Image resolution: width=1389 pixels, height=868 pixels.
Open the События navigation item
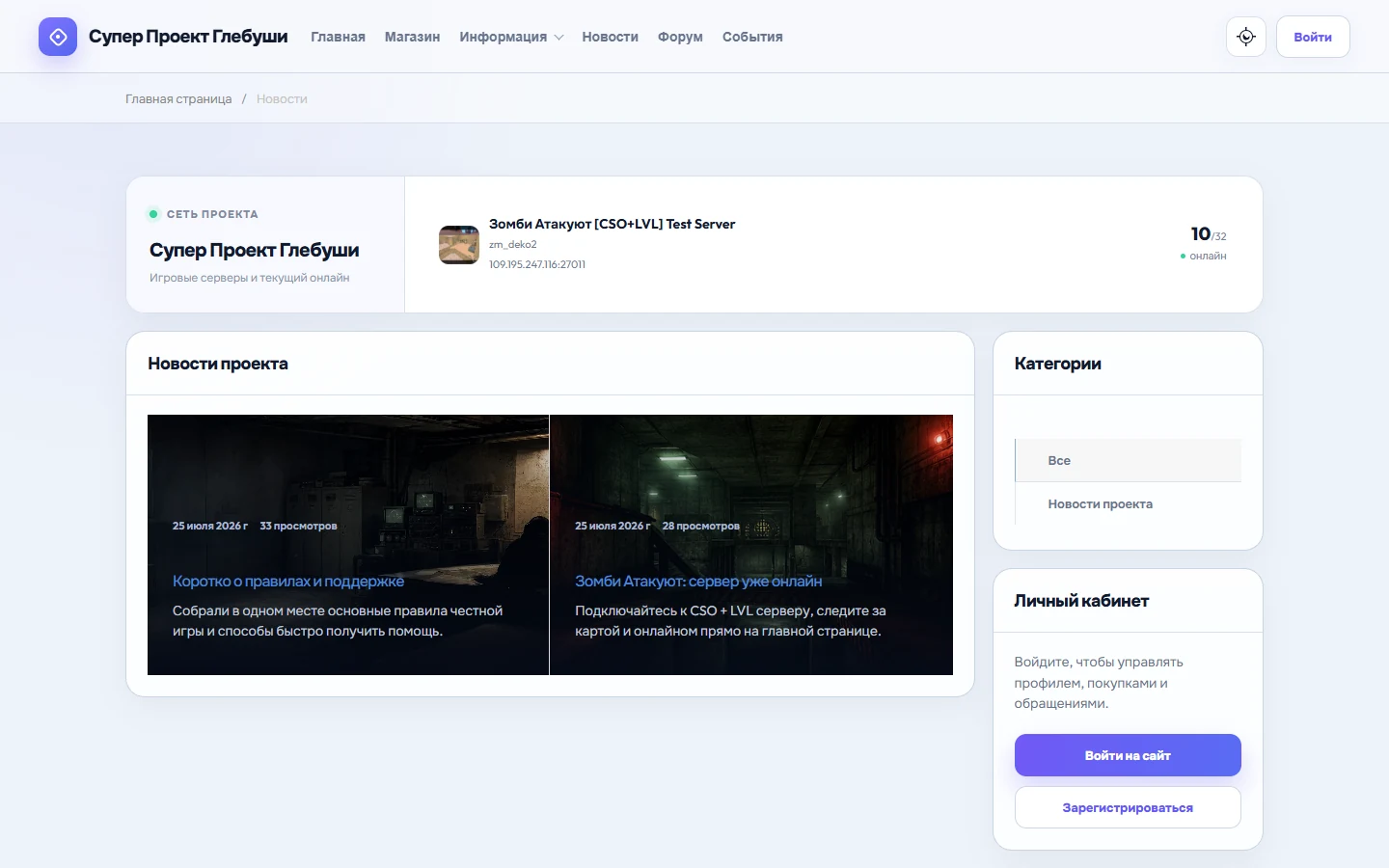(752, 37)
